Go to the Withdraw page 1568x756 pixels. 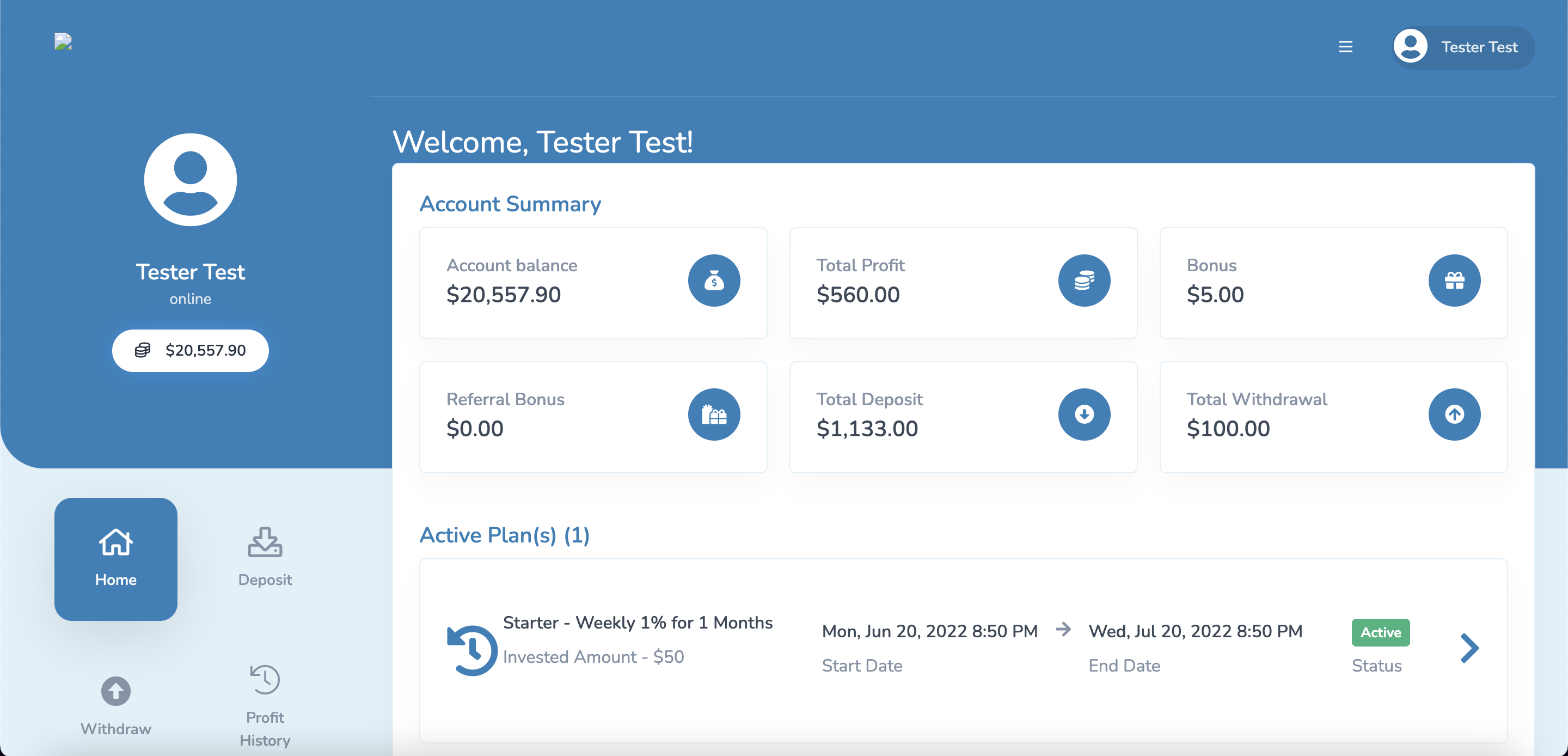(115, 705)
